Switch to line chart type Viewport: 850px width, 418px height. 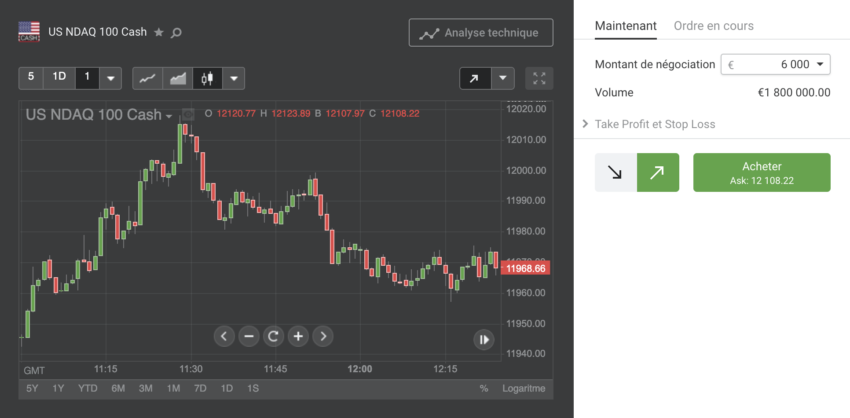tap(147, 78)
